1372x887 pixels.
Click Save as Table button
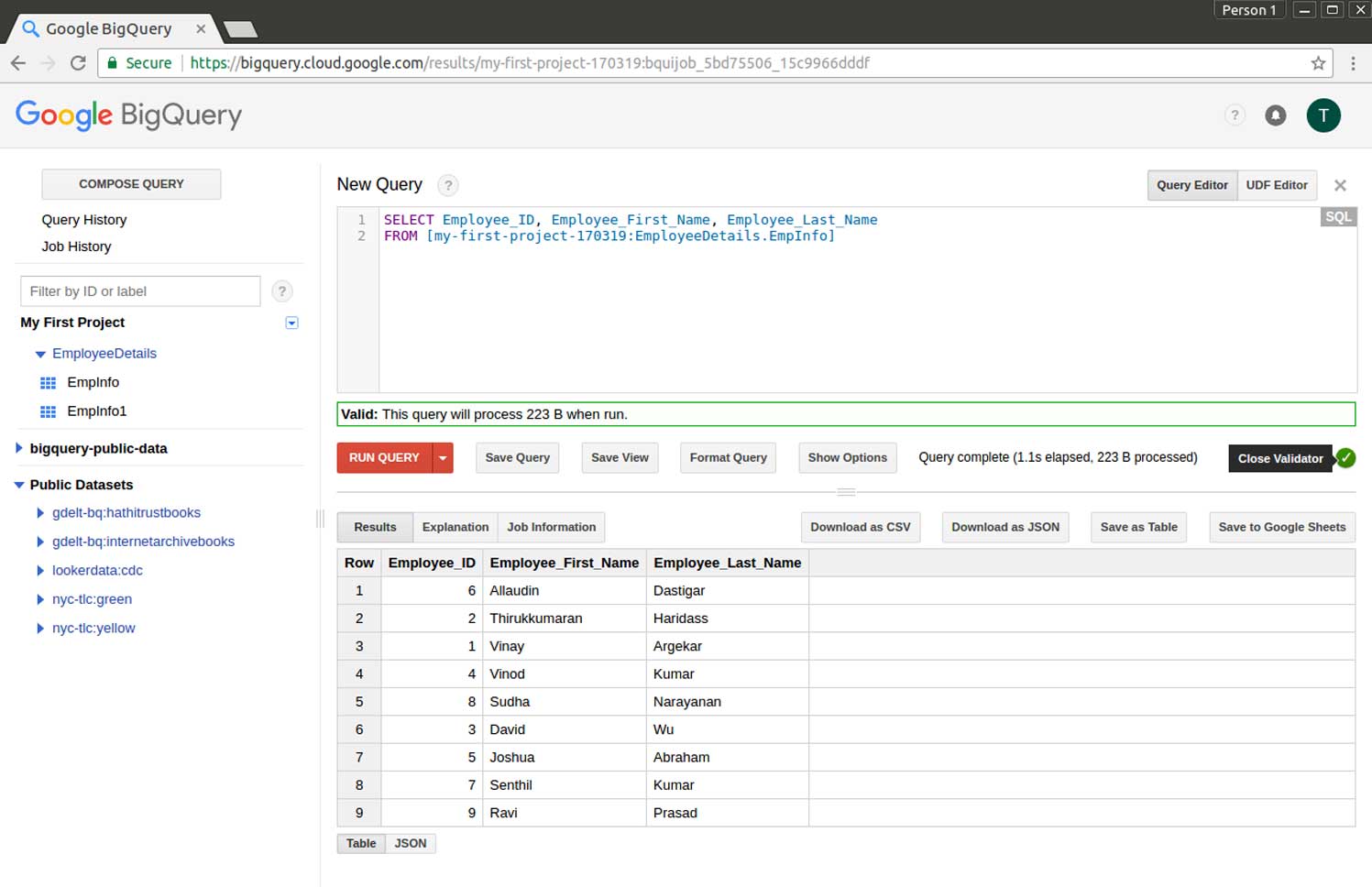(1139, 527)
